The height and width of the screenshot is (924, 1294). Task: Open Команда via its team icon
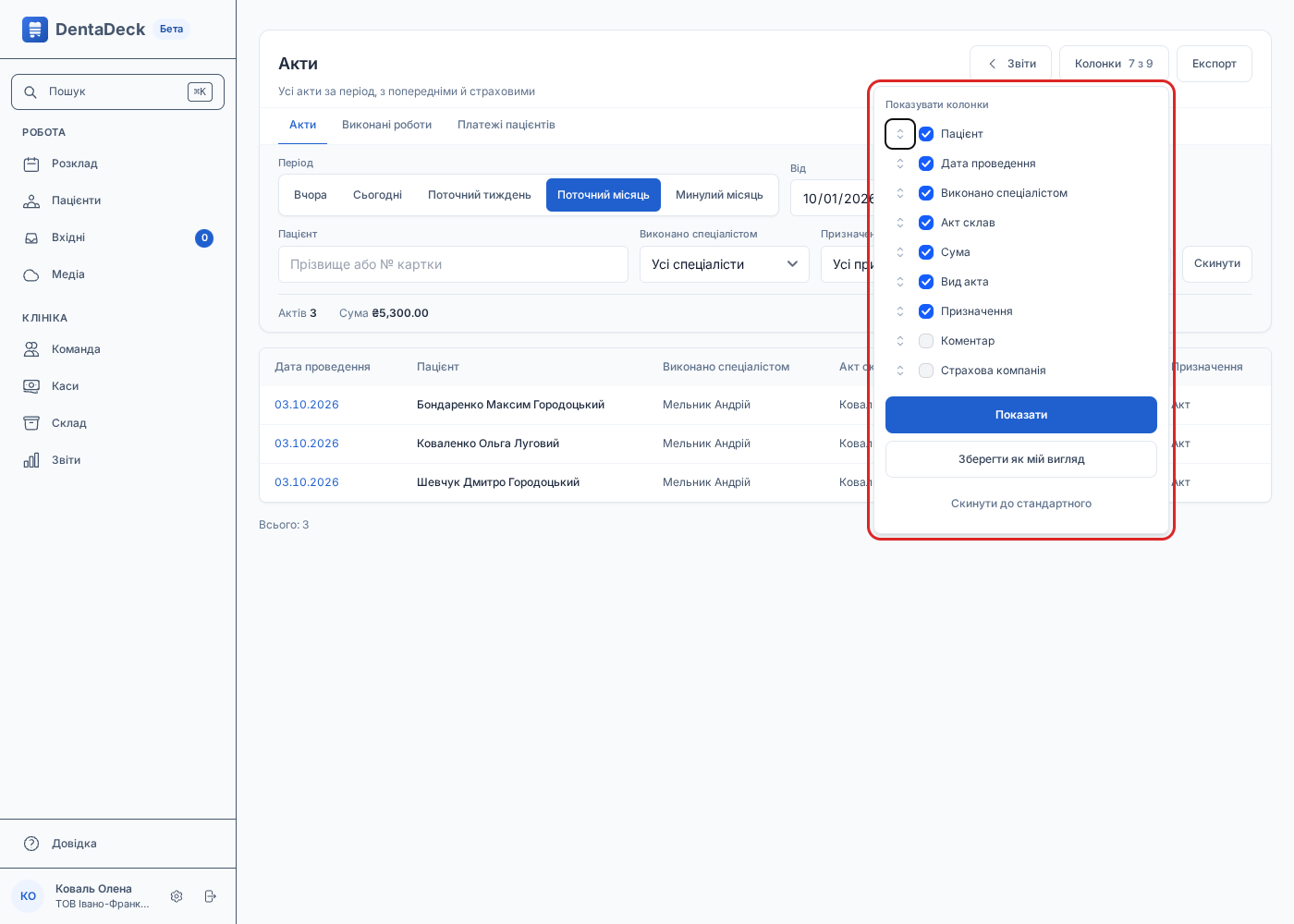click(x=31, y=349)
